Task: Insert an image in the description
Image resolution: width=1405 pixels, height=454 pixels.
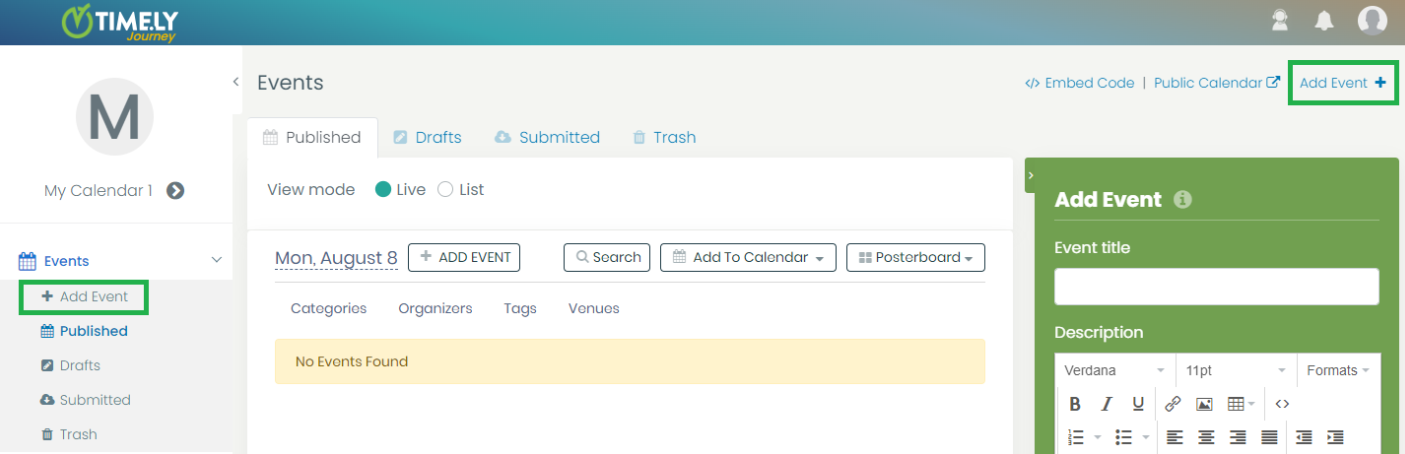Action: point(1204,404)
